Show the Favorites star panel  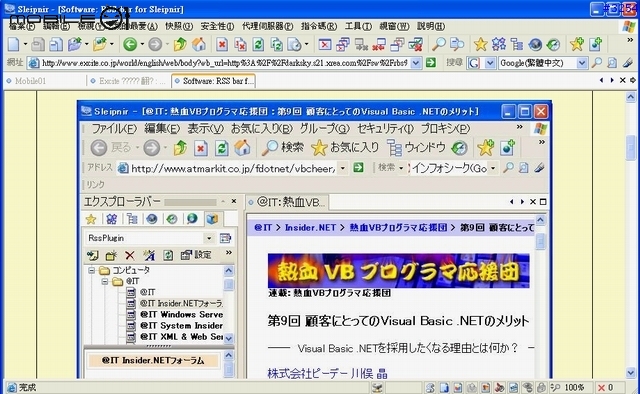(481, 44)
